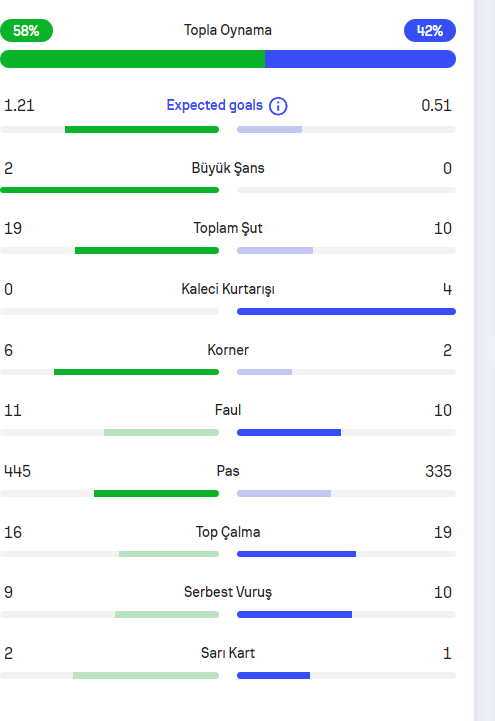Viewport: 495px width, 721px height.
Task: Click the Serbest Vuruş label
Action: [x=228, y=592]
